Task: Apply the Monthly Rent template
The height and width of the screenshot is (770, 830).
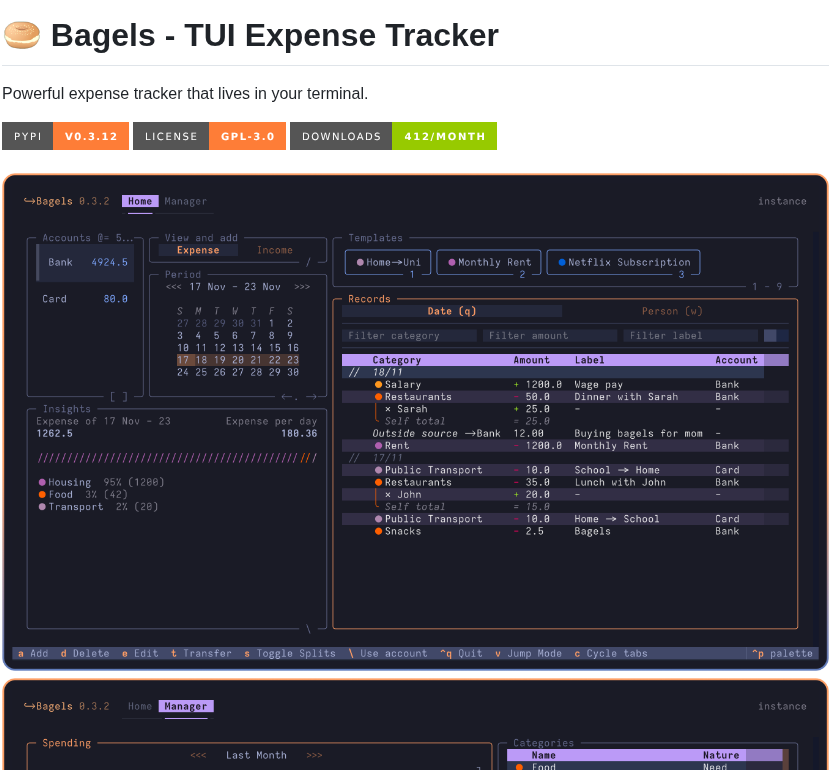Action: 489,262
